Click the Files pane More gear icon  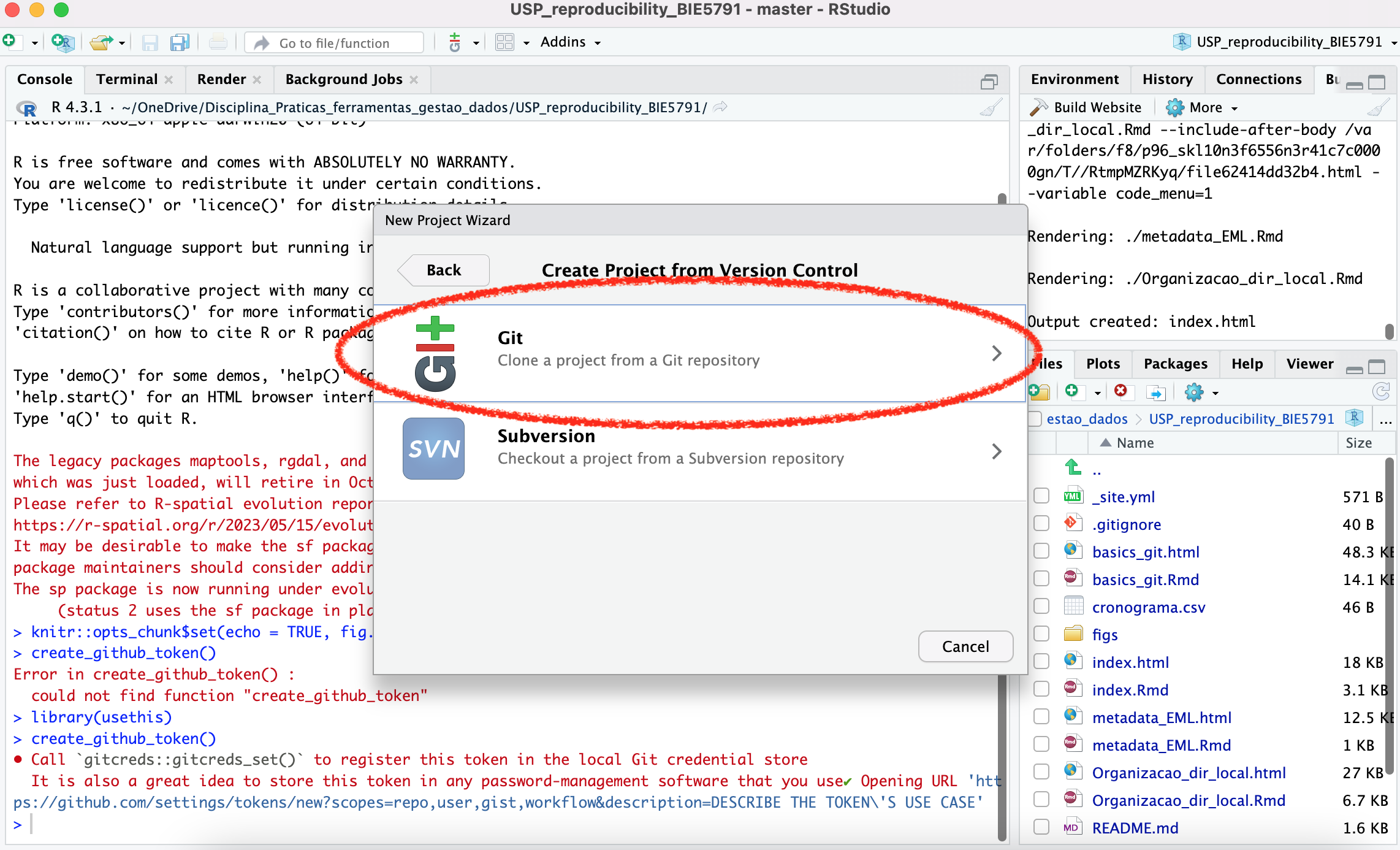[1194, 392]
